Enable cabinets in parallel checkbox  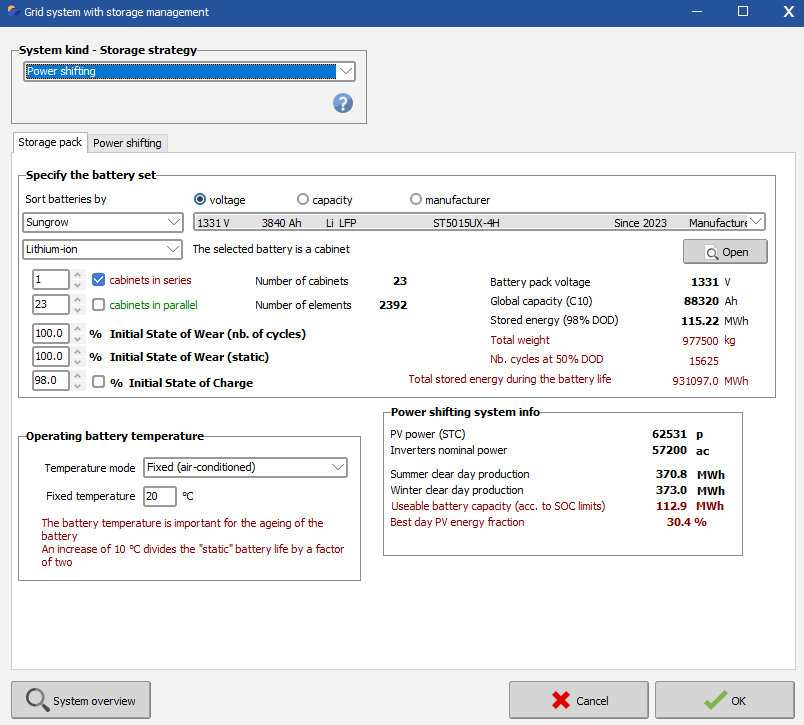(99, 305)
